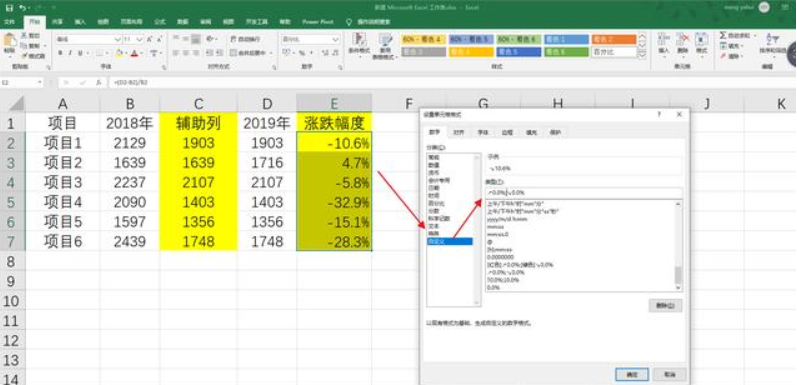The width and height of the screenshot is (797, 385).
Task: Open the font size dropdown
Action: 140,39
